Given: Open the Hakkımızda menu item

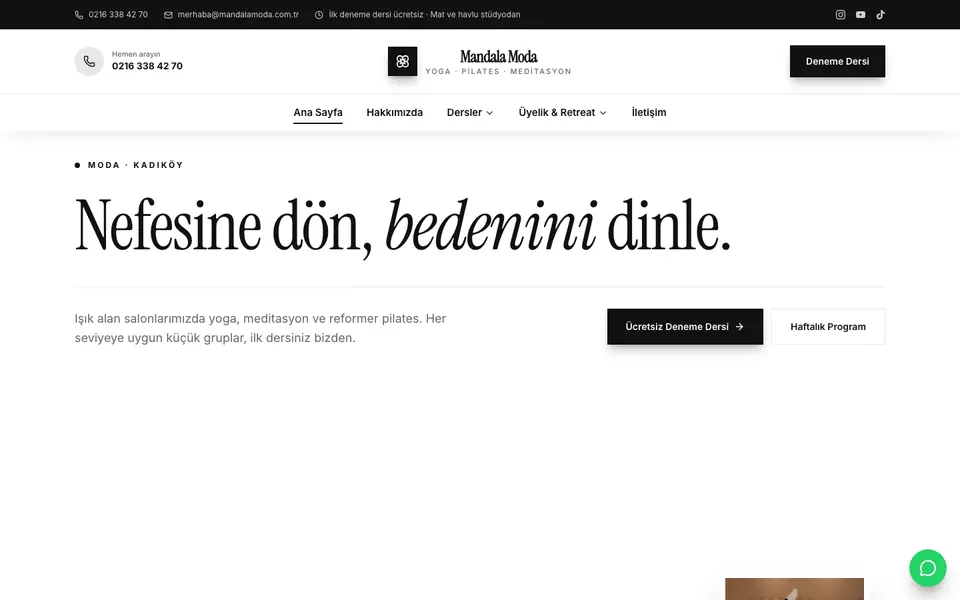Looking at the screenshot, I should tap(394, 113).
